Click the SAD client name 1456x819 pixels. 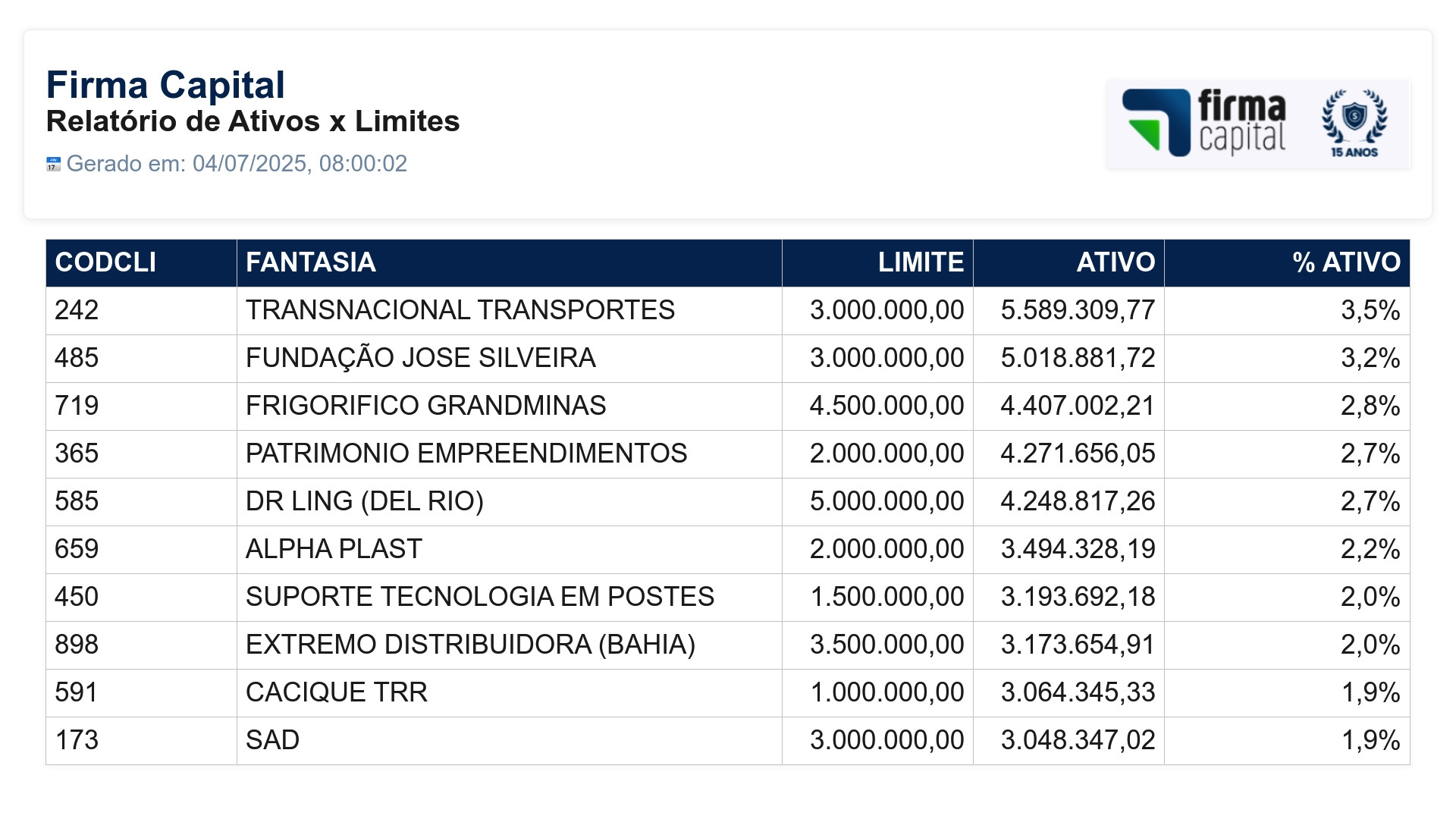[272, 740]
